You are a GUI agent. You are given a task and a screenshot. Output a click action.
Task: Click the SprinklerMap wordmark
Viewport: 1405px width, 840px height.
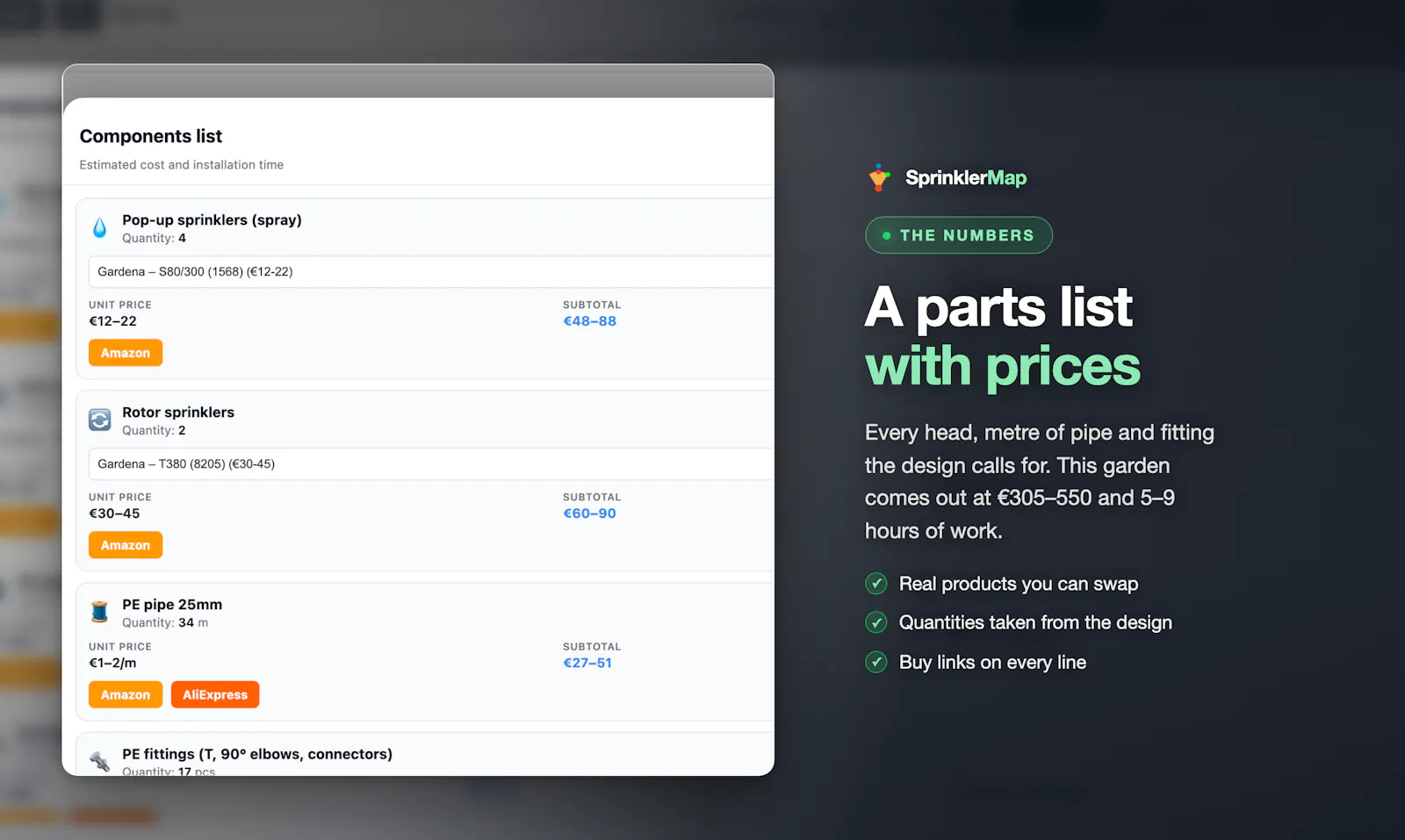[x=966, y=177]
